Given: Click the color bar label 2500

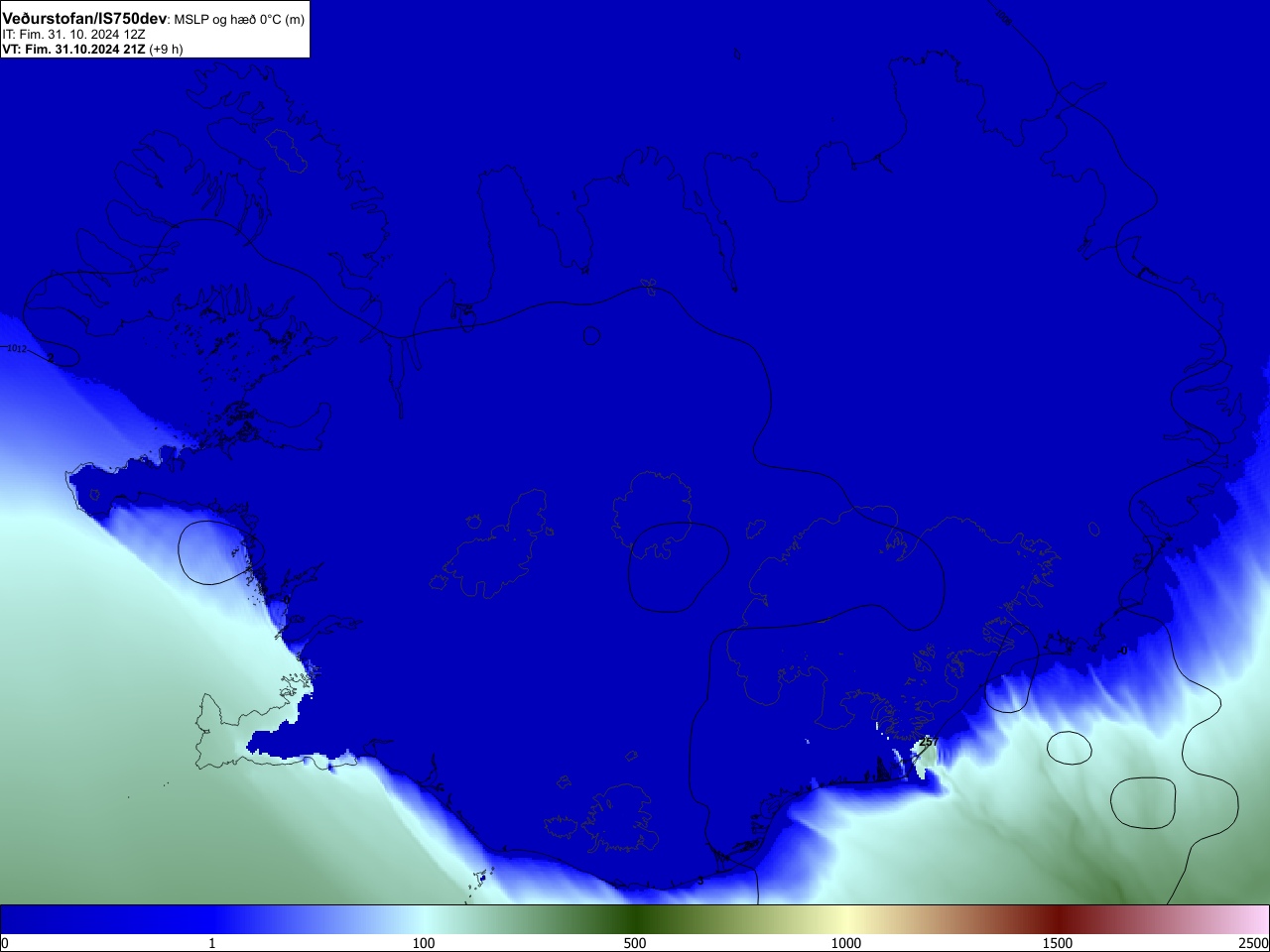Looking at the screenshot, I should [1254, 943].
